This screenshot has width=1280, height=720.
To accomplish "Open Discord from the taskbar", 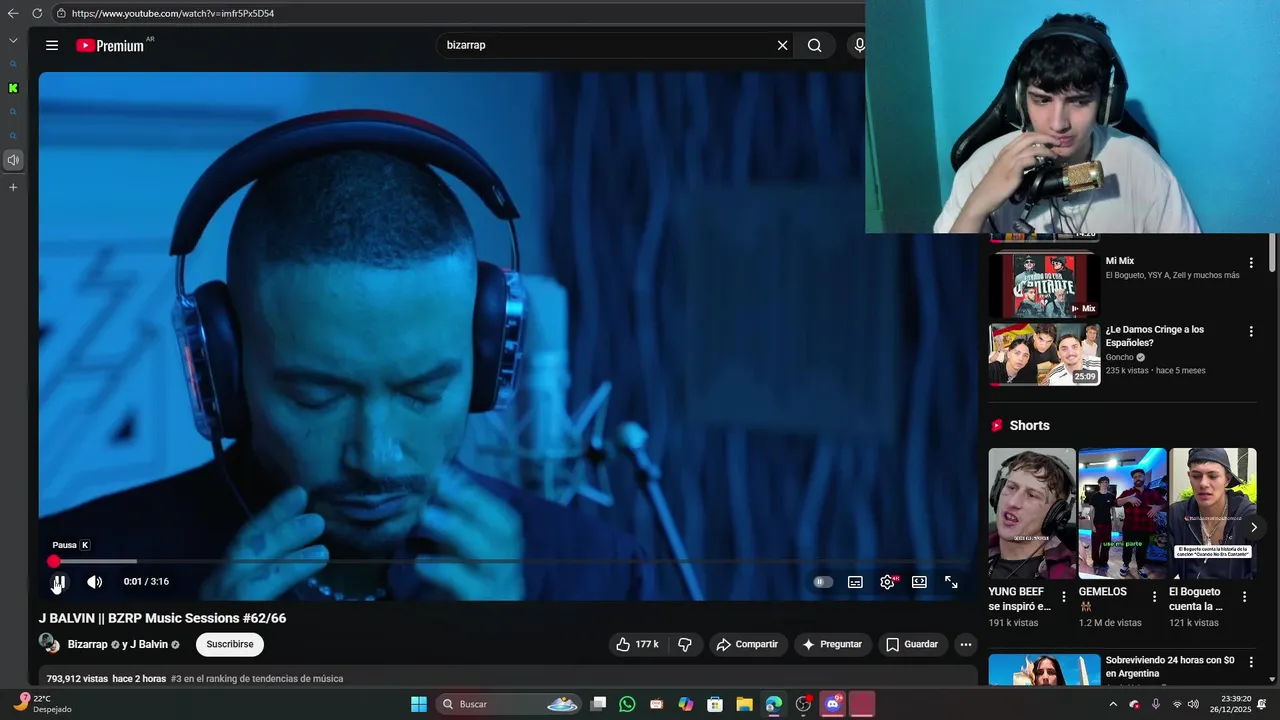I will point(832,704).
